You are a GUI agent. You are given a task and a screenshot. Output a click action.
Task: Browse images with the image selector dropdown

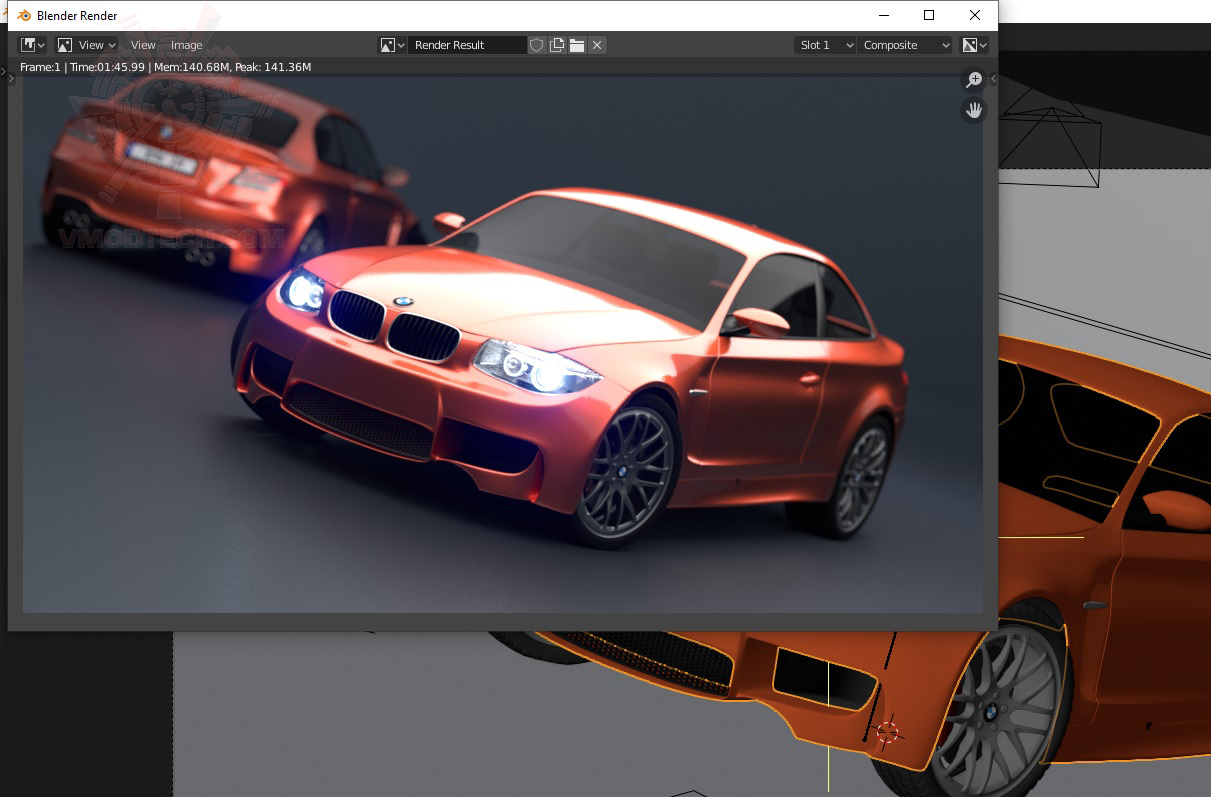392,45
